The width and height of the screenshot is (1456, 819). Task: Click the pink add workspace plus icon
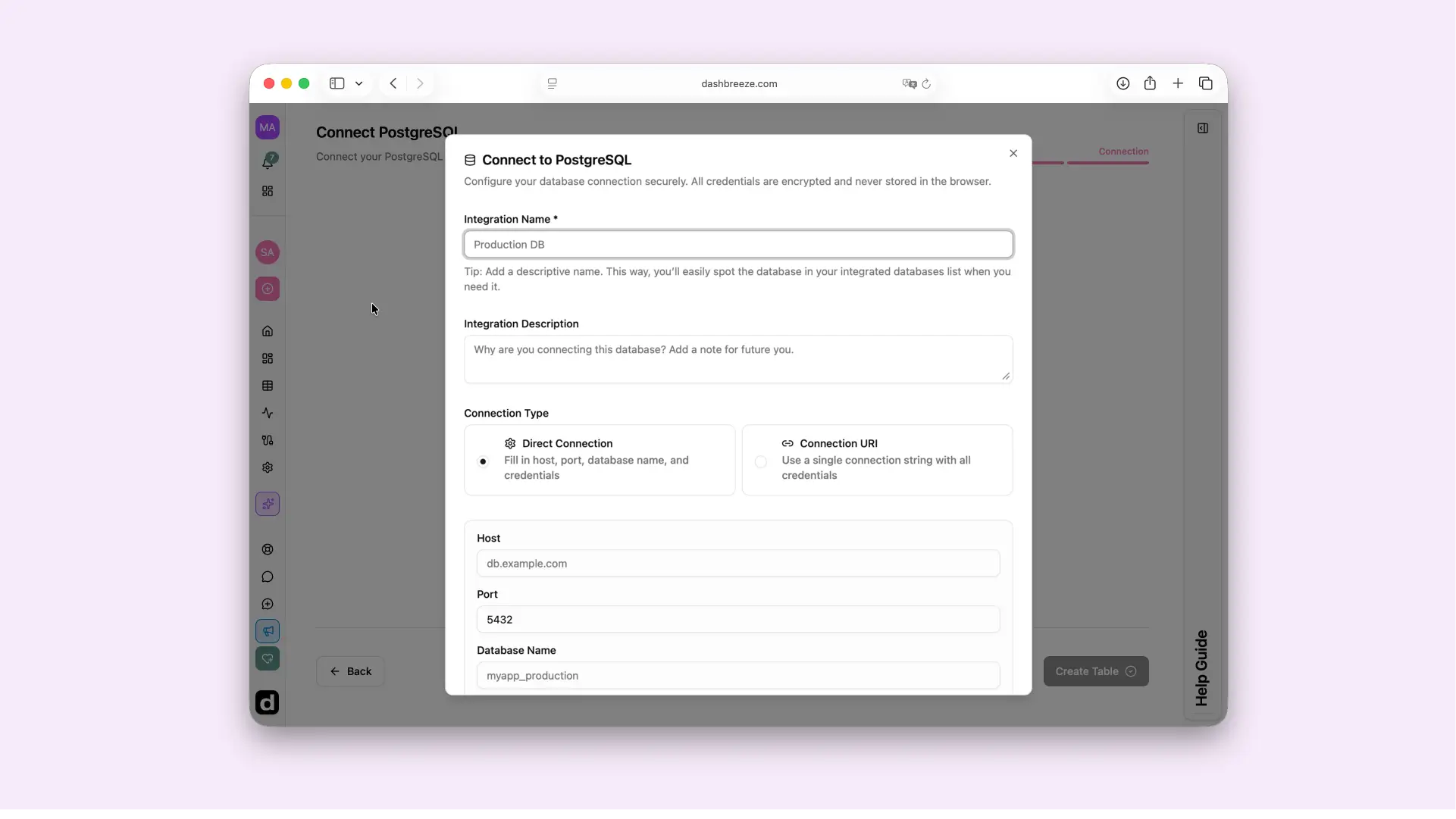pos(268,289)
